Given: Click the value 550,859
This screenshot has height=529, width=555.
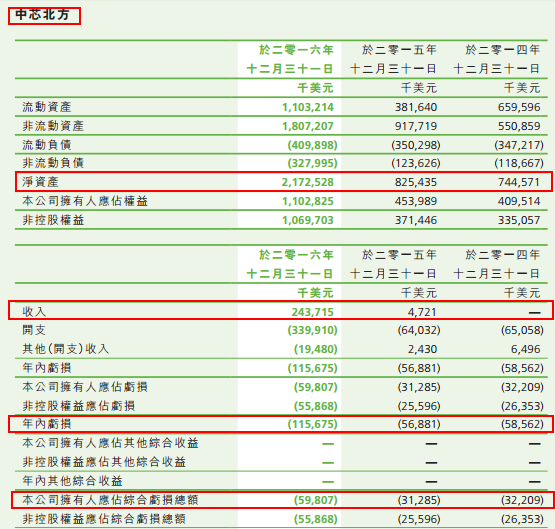Looking at the screenshot, I should coord(519,126).
